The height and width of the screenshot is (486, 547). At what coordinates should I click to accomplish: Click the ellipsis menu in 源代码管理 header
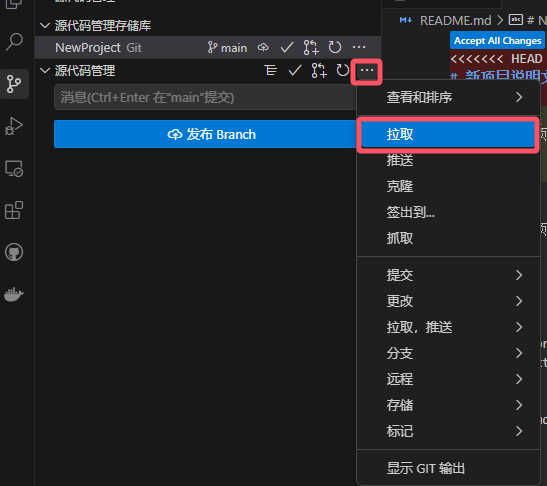click(x=367, y=70)
